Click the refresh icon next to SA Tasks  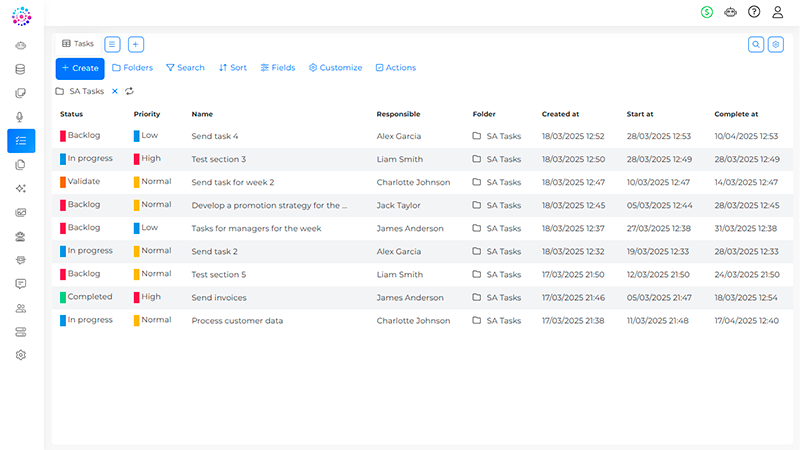(130, 91)
